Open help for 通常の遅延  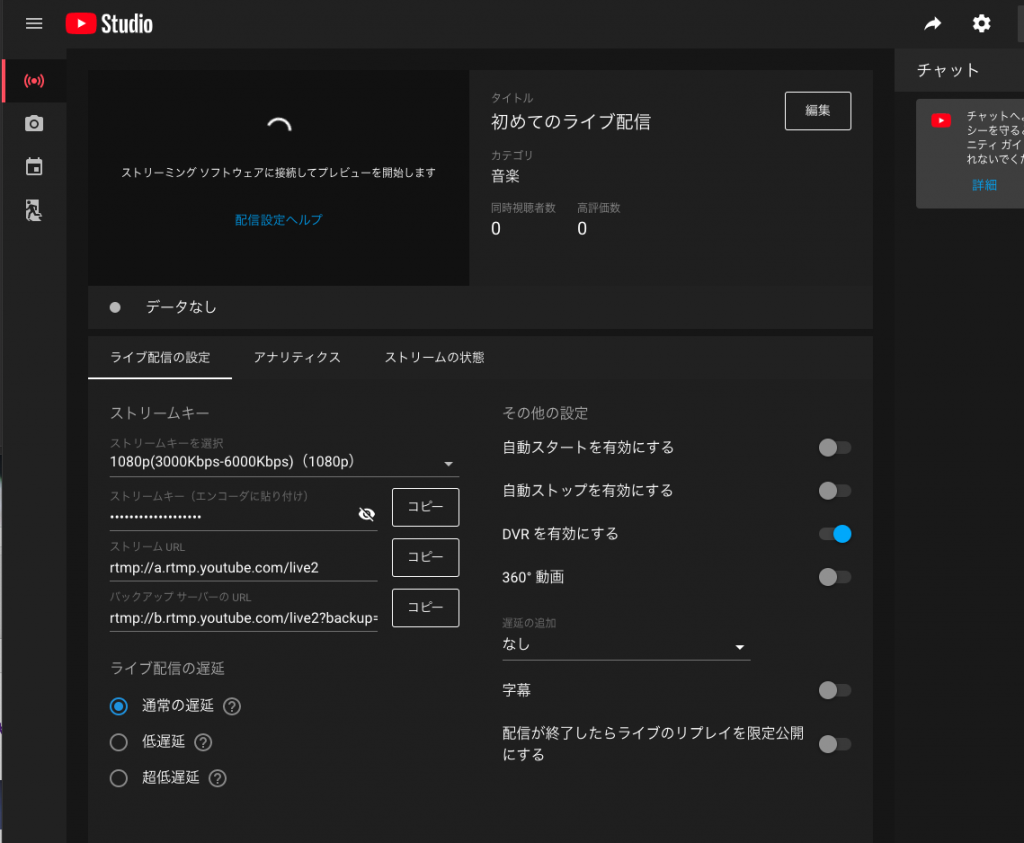coord(232,707)
